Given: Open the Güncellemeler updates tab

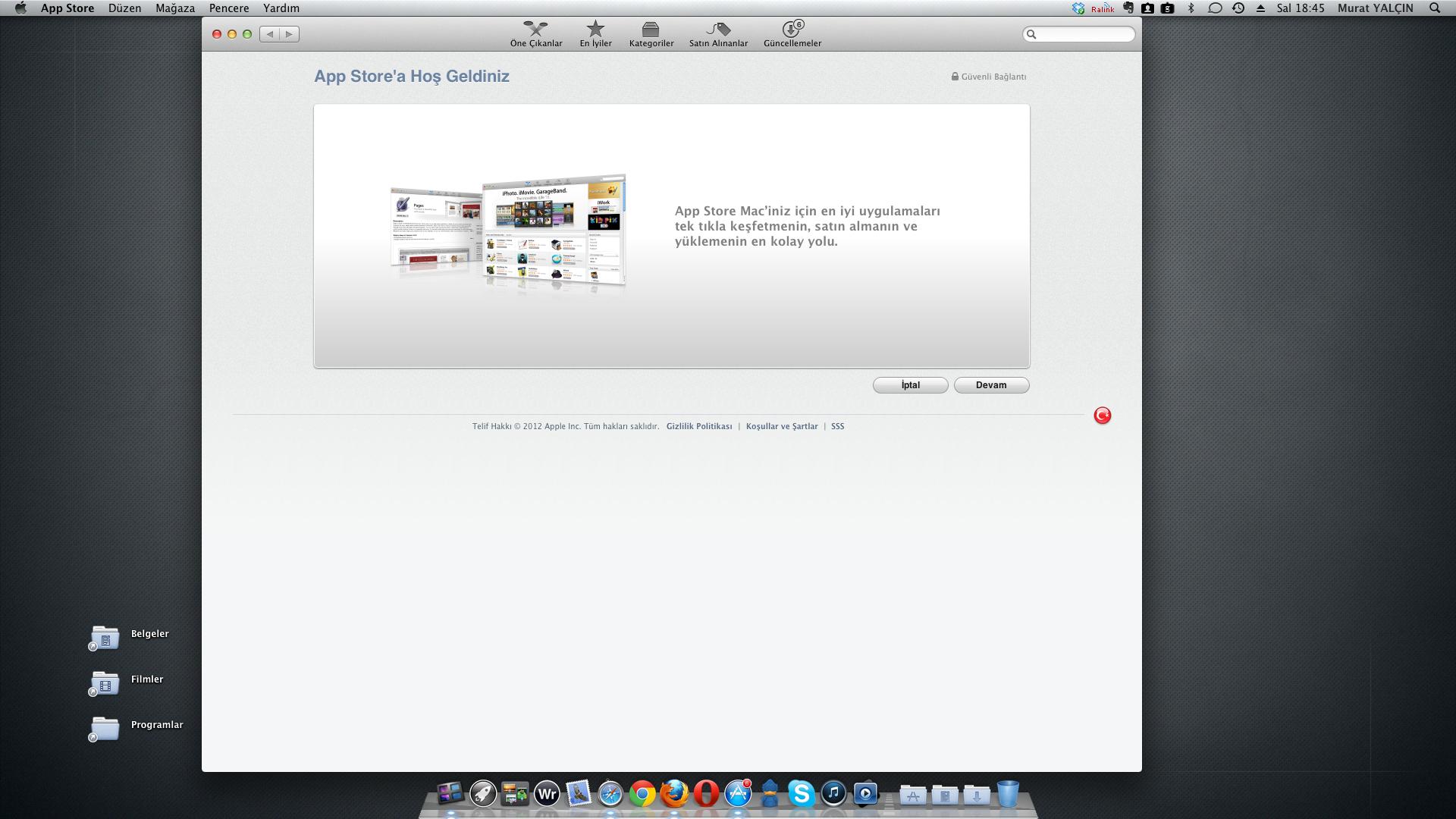Looking at the screenshot, I should click(x=792, y=34).
